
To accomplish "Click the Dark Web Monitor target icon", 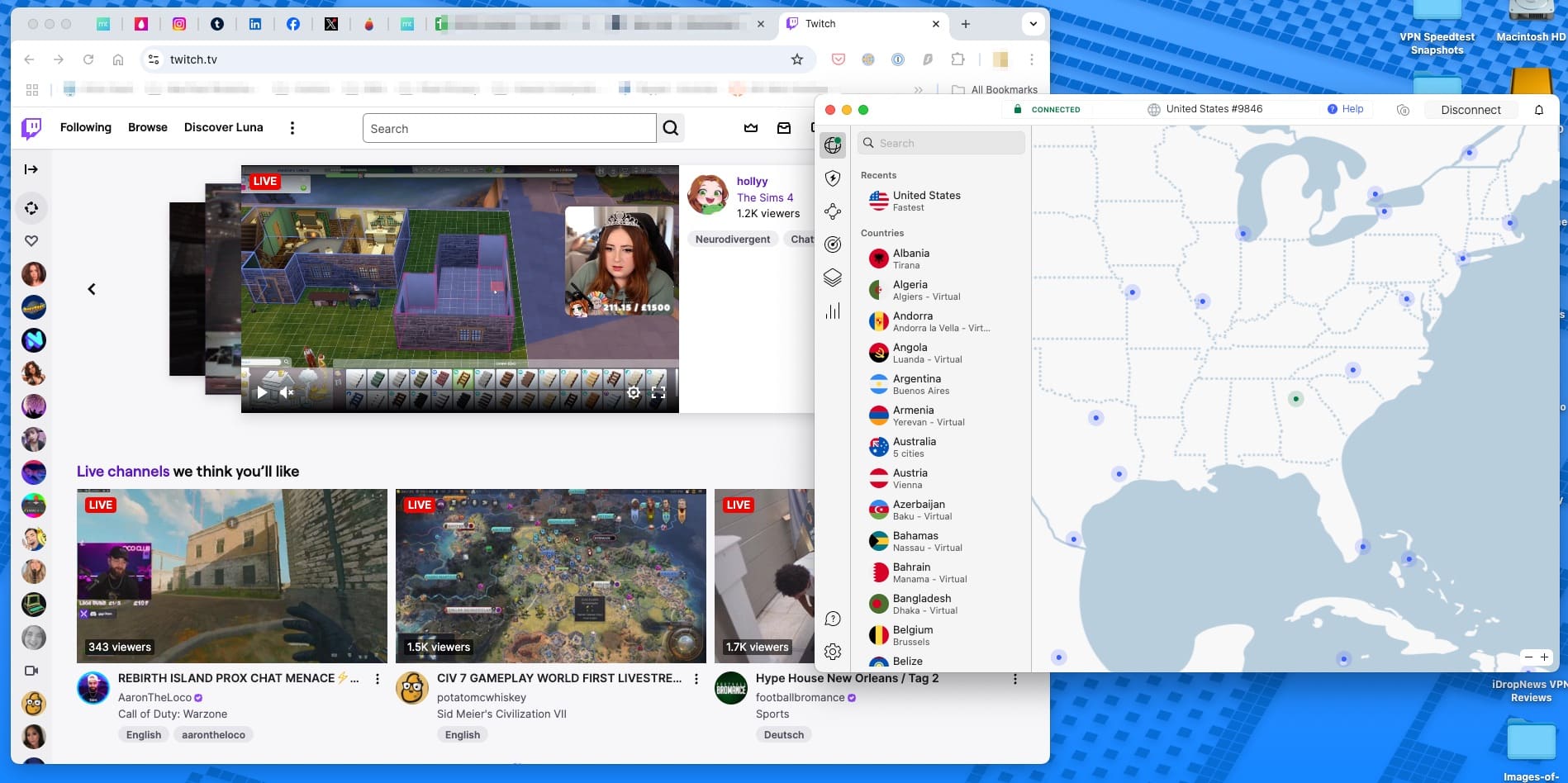I will (x=833, y=244).
